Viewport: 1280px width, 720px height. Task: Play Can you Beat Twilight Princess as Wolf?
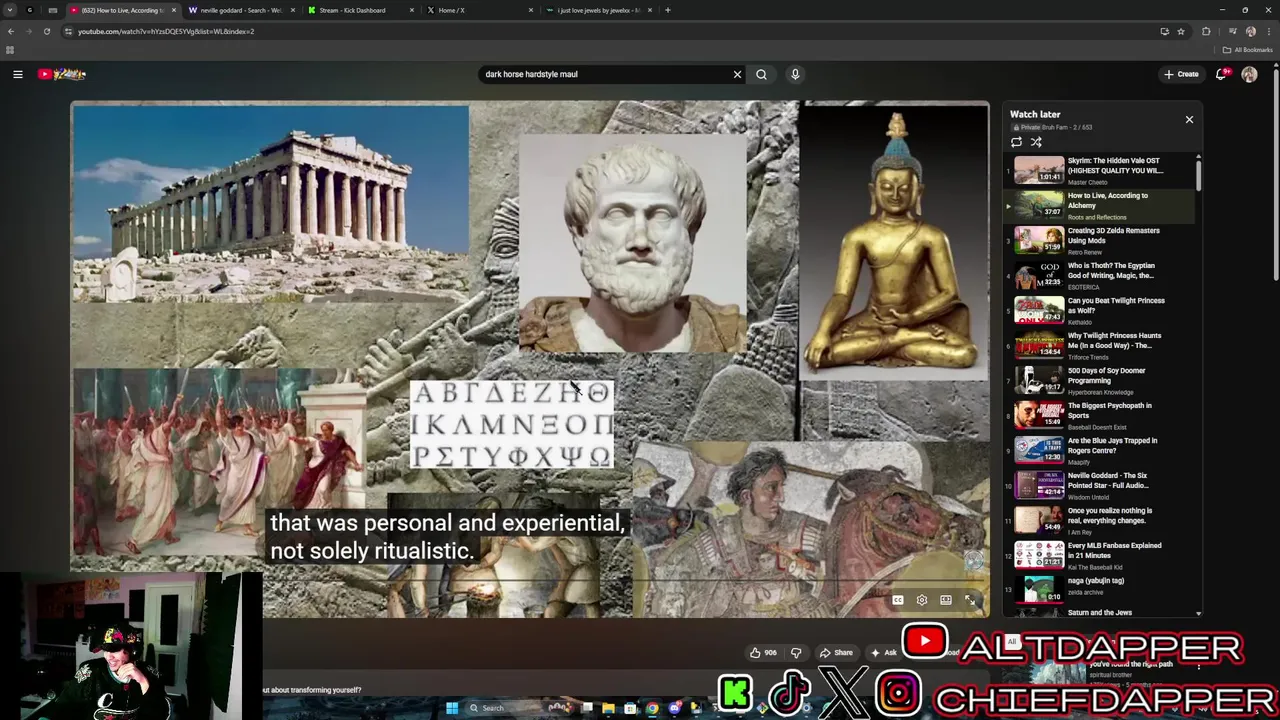click(1100, 310)
